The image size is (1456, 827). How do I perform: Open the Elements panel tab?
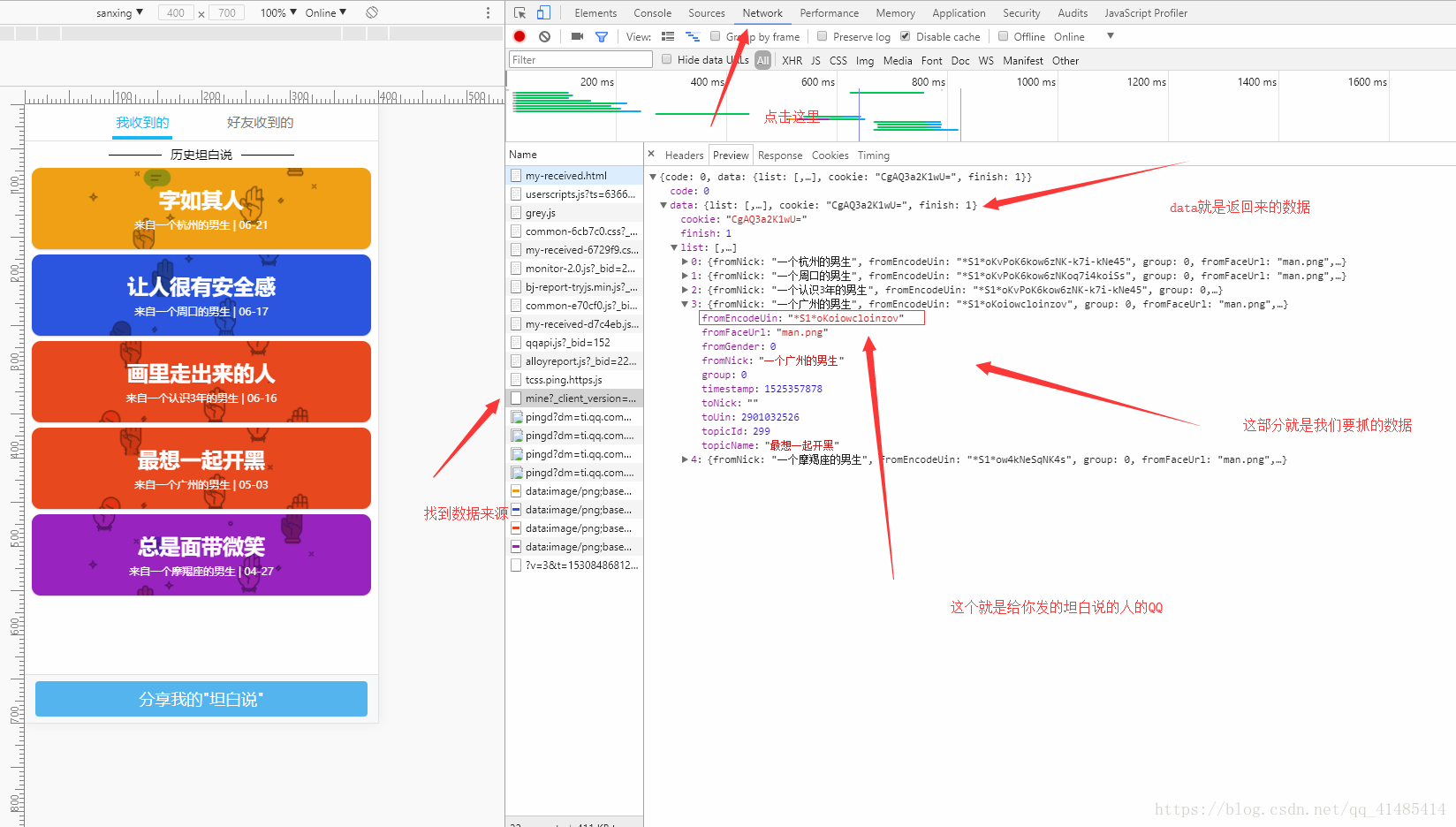tap(595, 13)
